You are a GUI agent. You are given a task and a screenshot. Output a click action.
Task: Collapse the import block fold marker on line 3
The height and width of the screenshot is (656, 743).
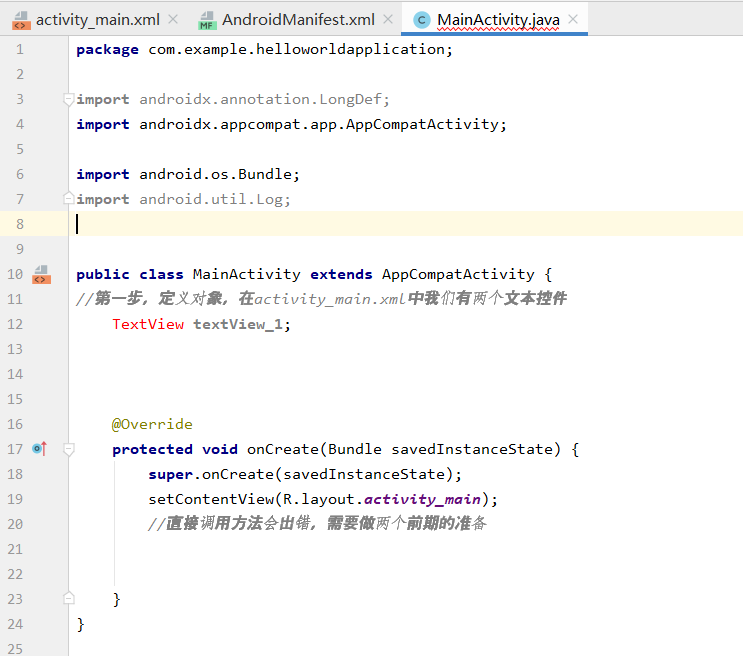[68, 100]
